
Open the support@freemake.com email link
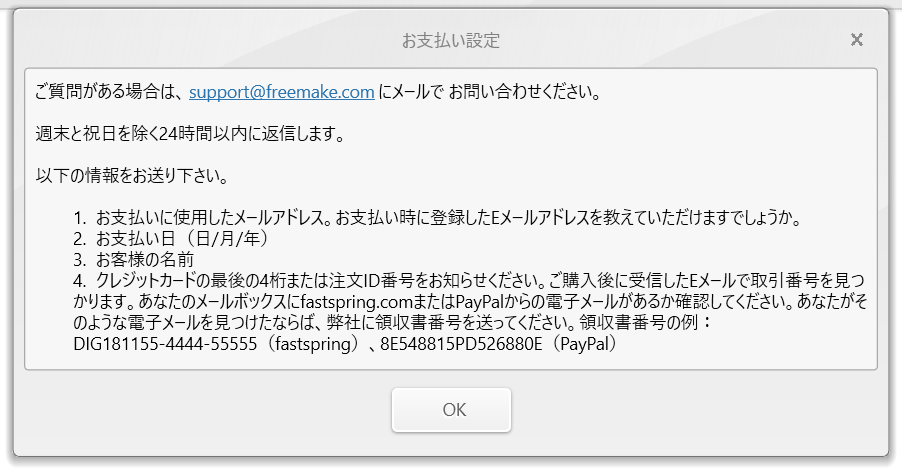[x=282, y=93]
